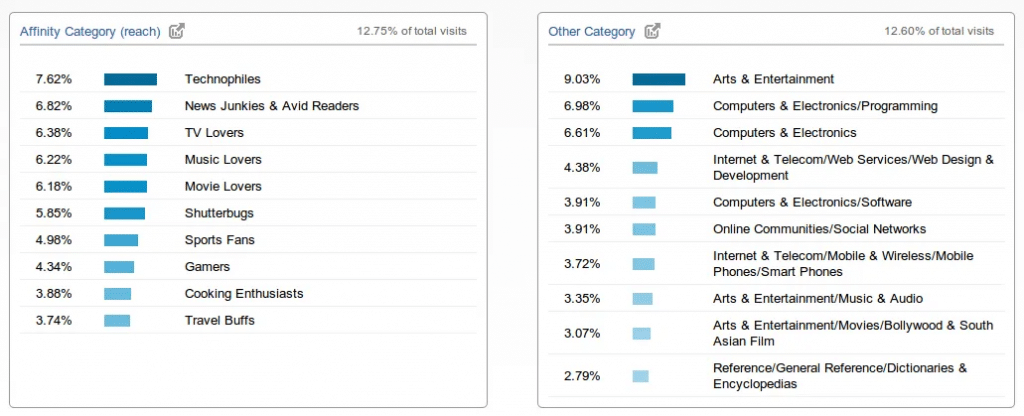This screenshot has height=416, width=1024.
Task: Select the Music Lovers entry
Action: click(x=248, y=159)
